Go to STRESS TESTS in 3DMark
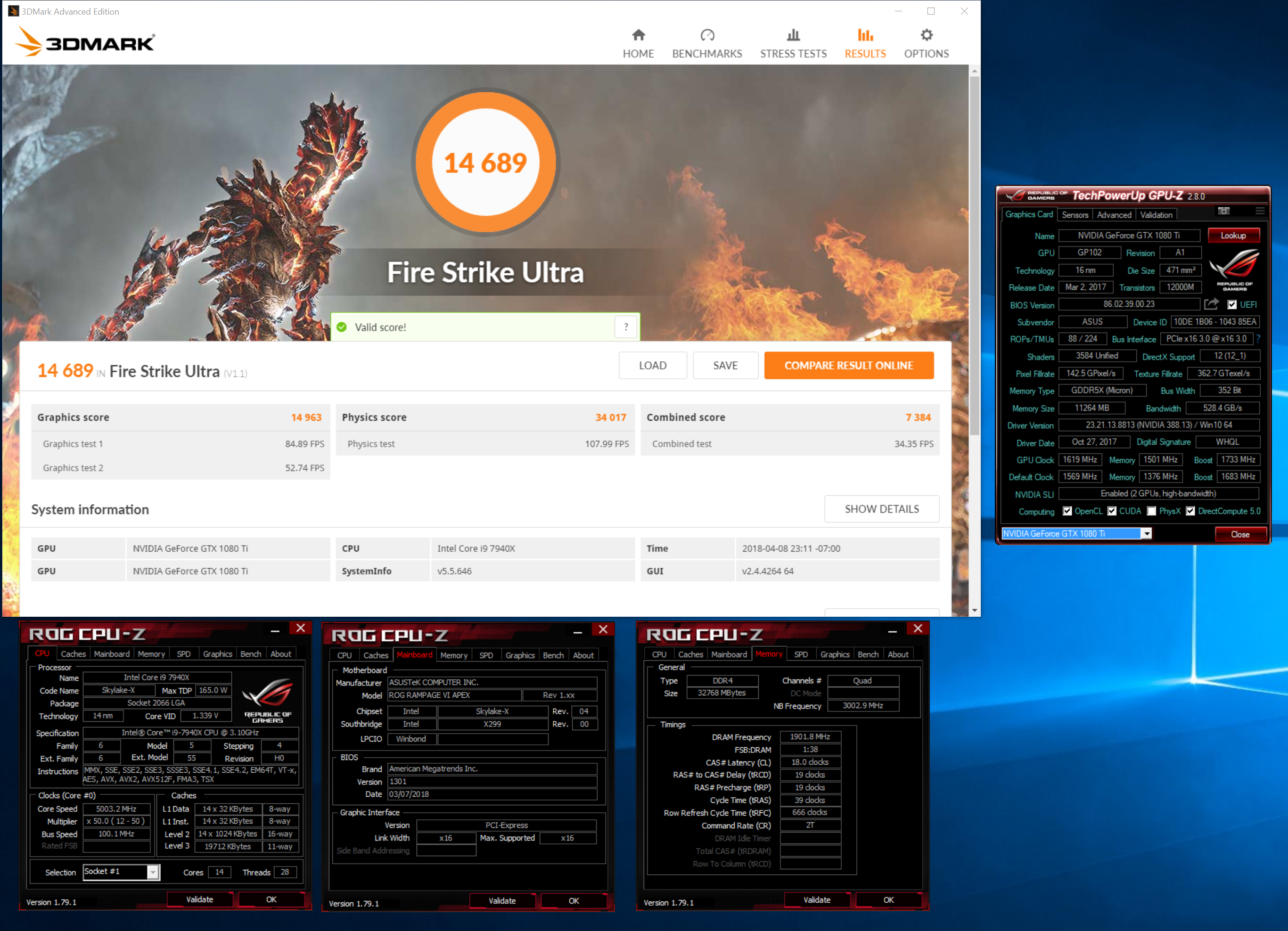1288x931 pixels. (793, 44)
